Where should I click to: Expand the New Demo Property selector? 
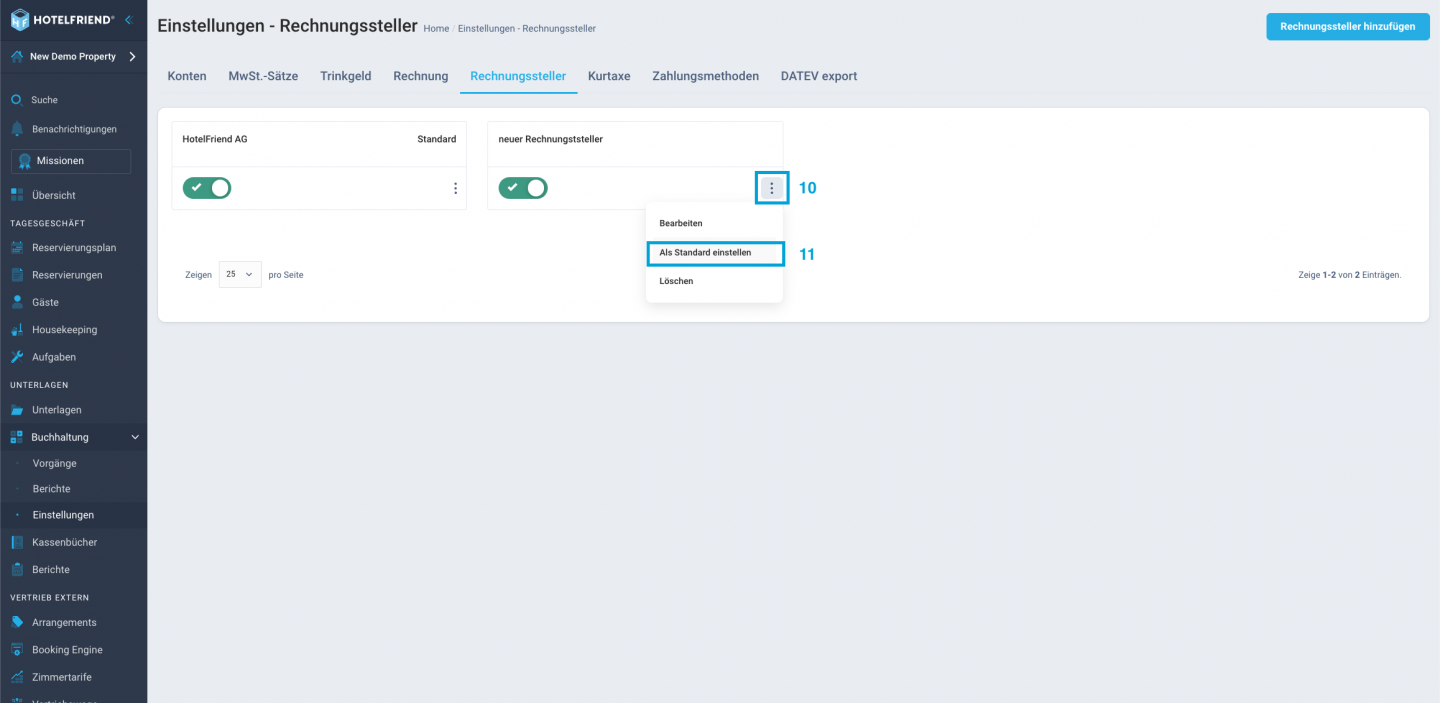pyautogui.click(x=132, y=57)
